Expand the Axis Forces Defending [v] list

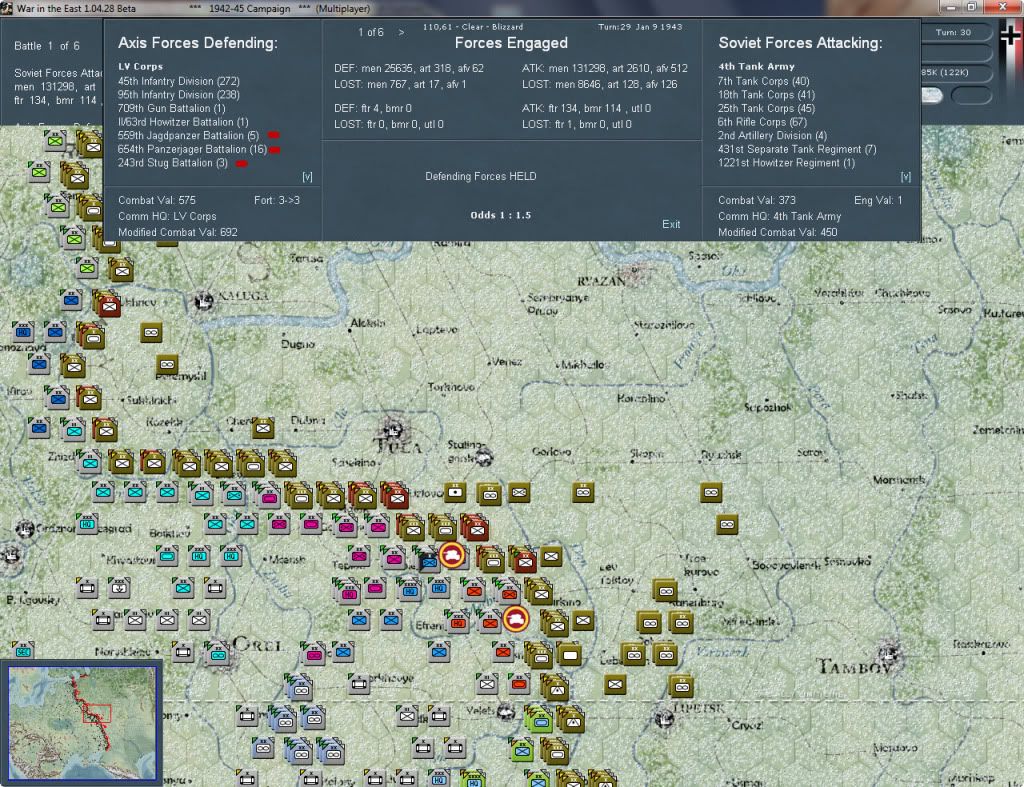307,176
